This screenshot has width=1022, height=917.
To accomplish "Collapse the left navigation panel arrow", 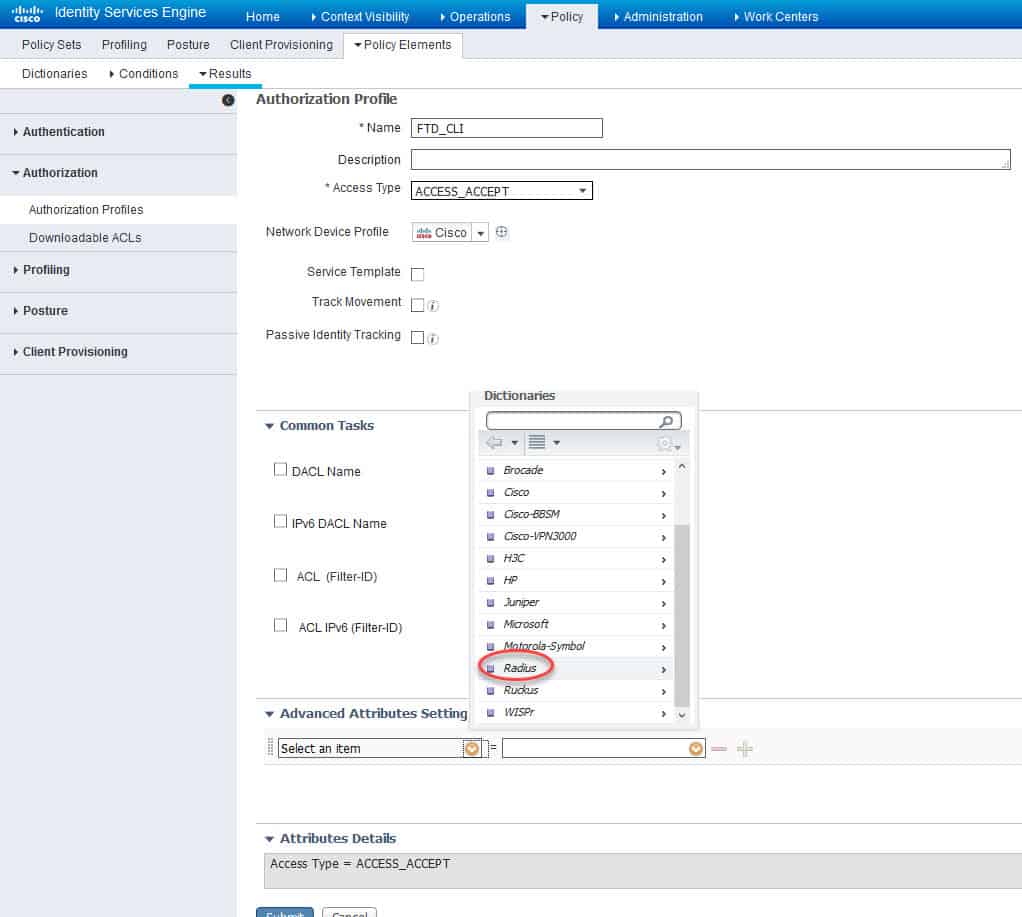I will coord(228,100).
